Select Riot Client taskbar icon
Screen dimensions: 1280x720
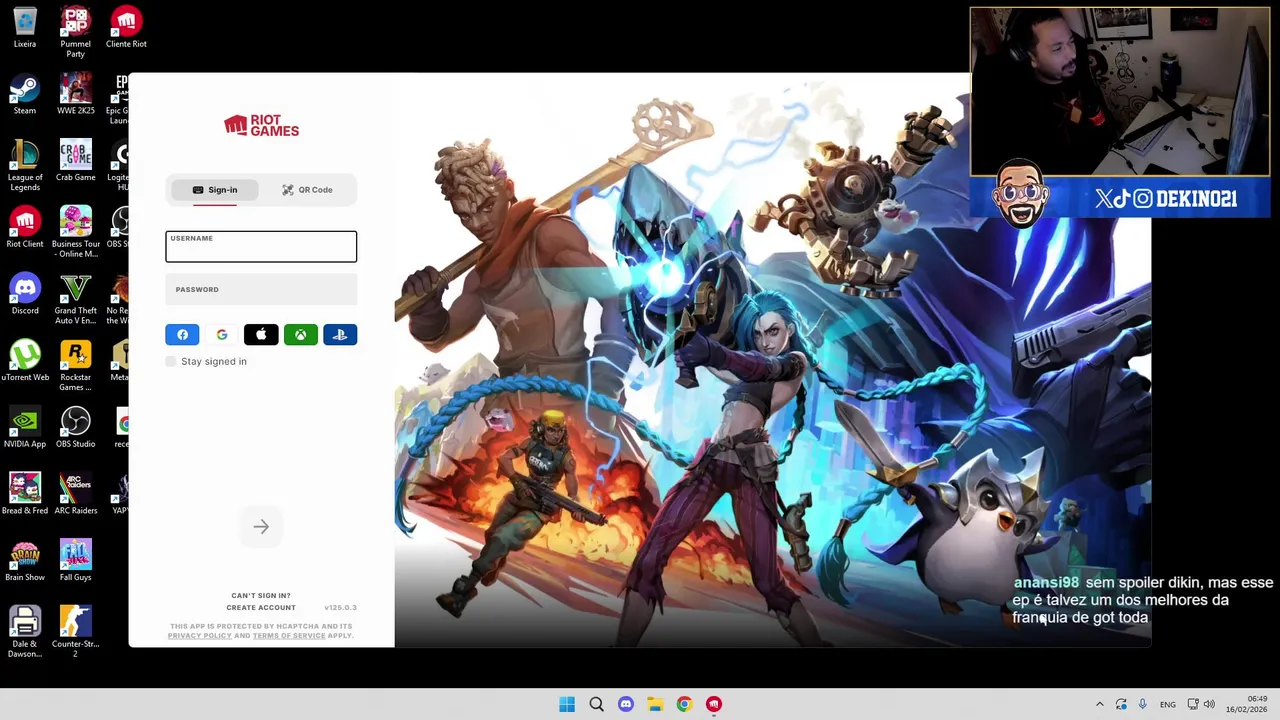(714, 704)
